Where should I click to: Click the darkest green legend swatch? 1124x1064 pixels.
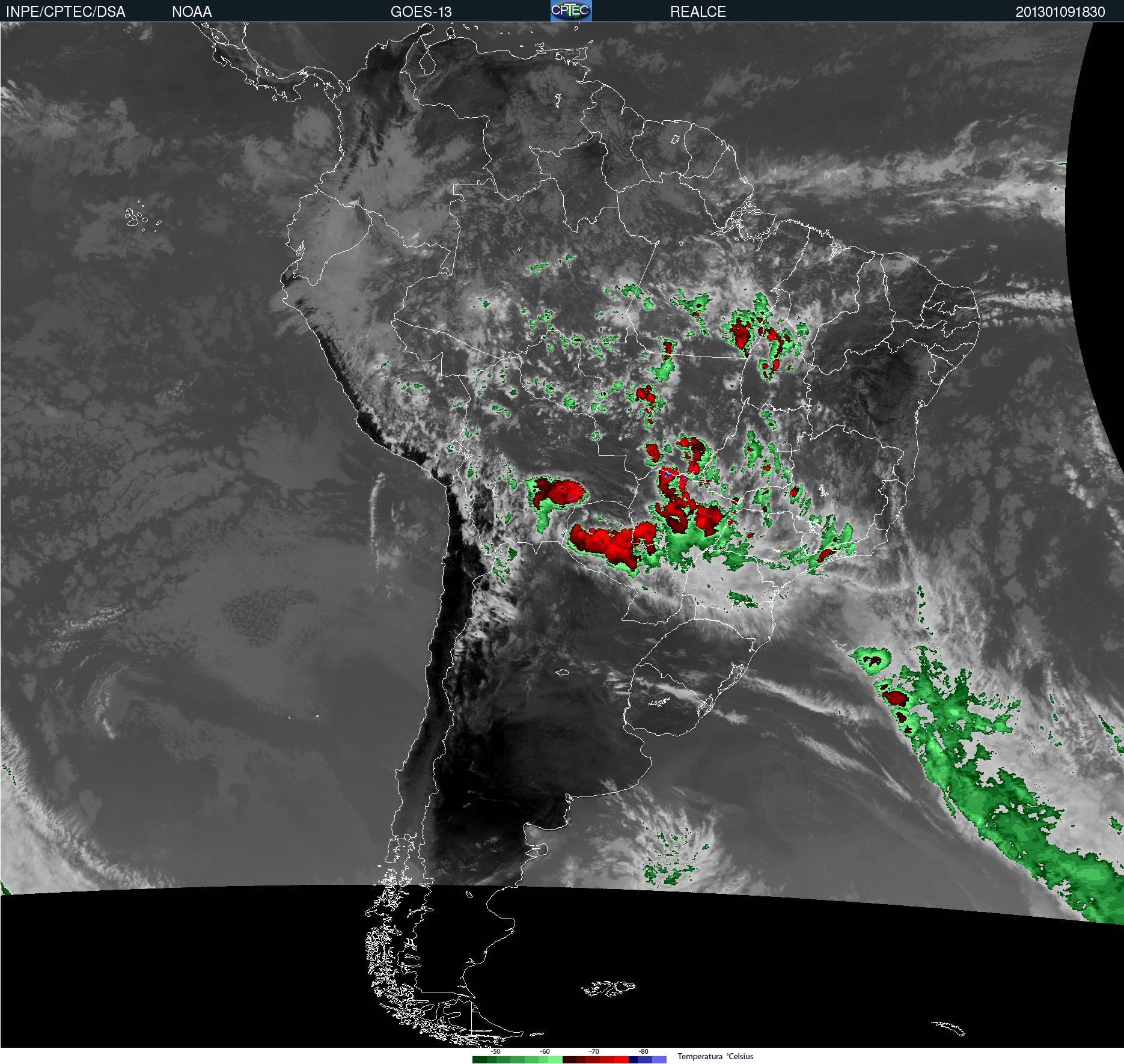(480, 1060)
